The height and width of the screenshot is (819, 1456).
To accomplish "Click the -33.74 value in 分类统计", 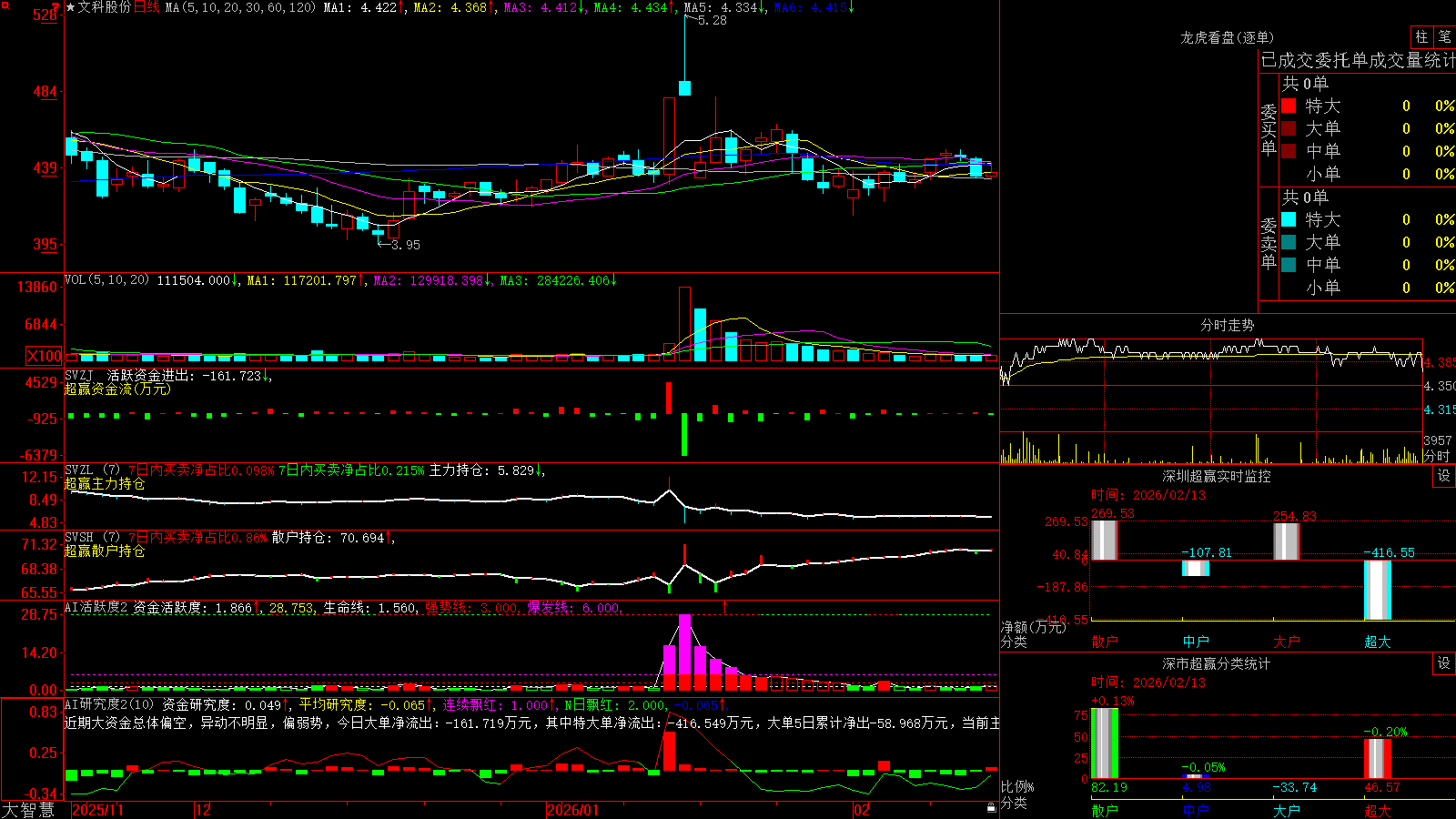I will click(x=1294, y=787).
